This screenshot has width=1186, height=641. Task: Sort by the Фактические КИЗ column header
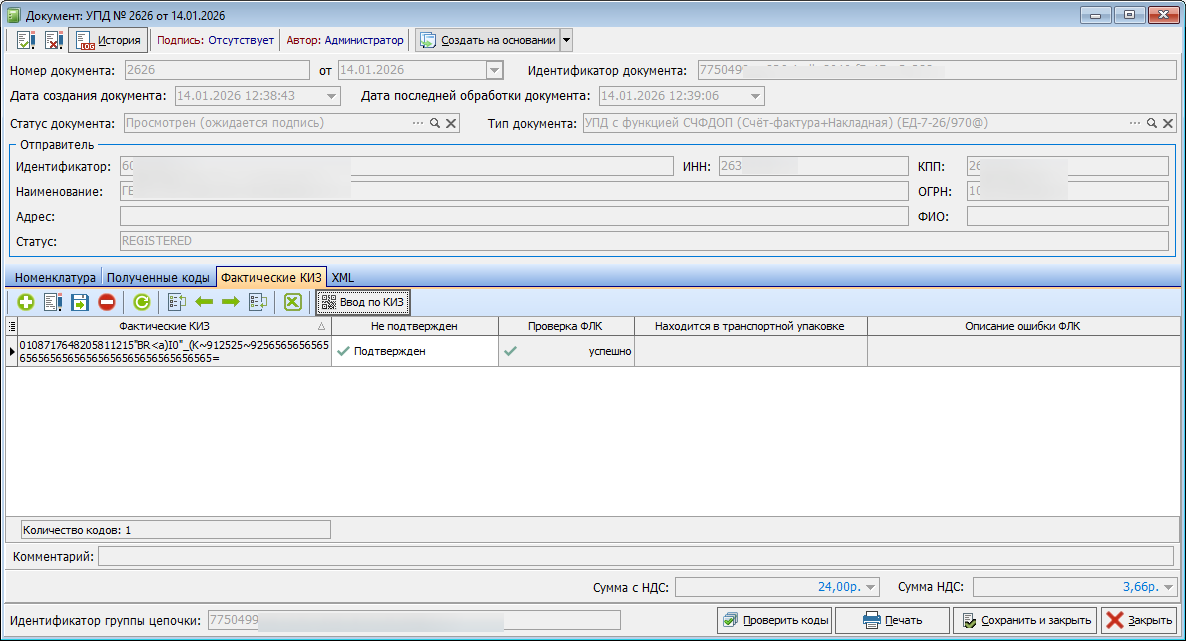pos(165,326)
